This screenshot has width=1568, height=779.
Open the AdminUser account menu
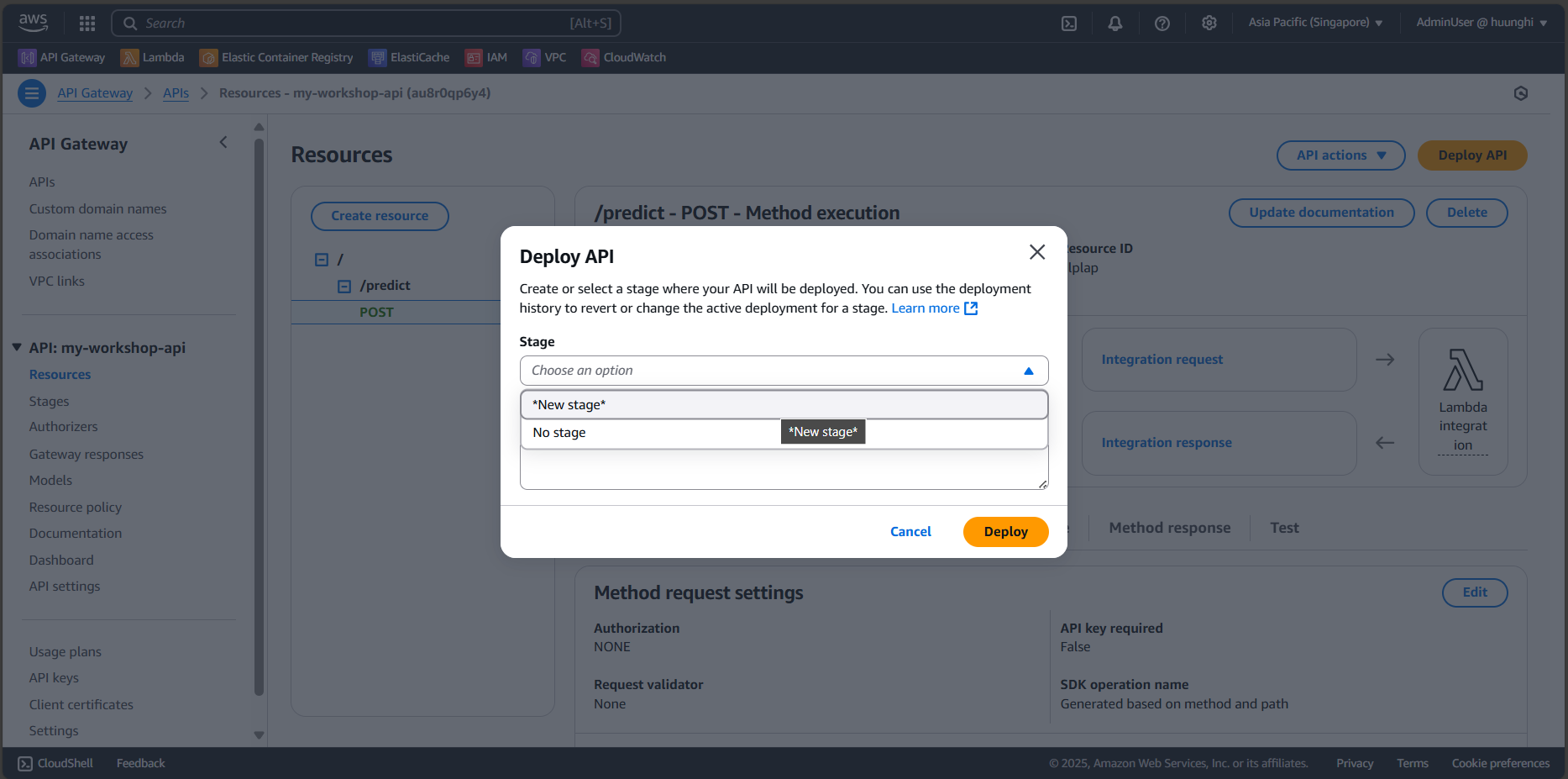click(x=1481, y=23)
